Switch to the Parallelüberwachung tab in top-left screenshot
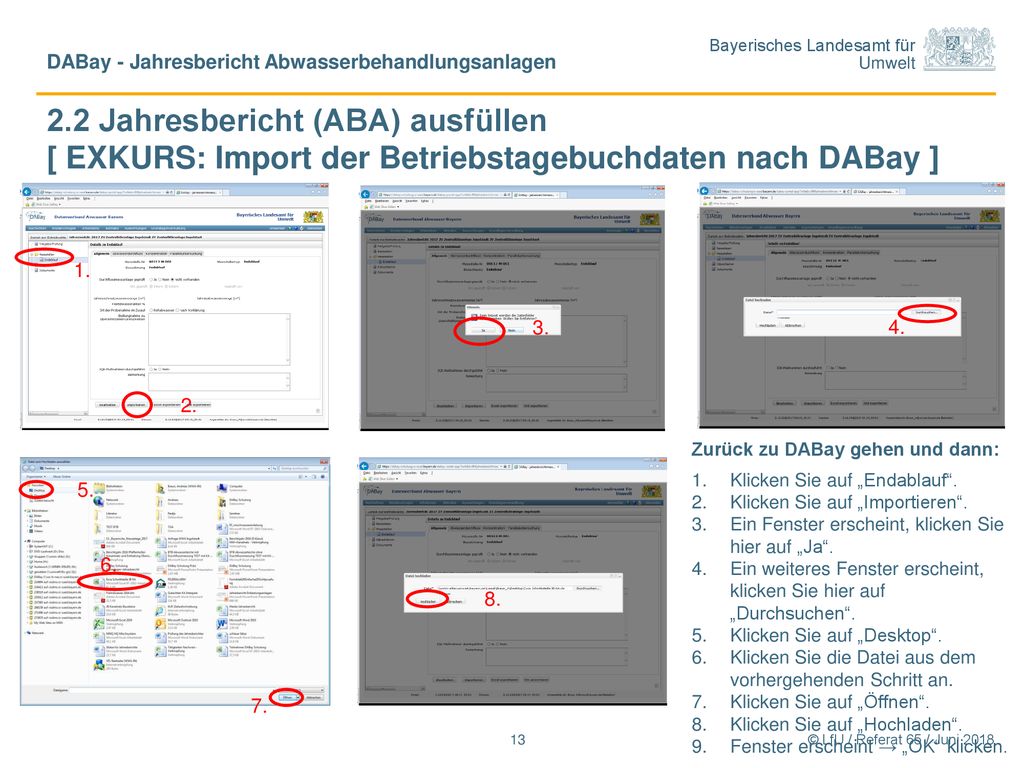Screen dimensions: 1024x768 [186, 253]
